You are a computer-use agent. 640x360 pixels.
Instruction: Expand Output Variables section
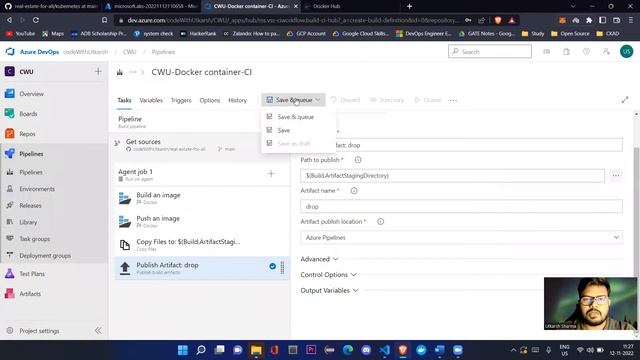point(329,290)
